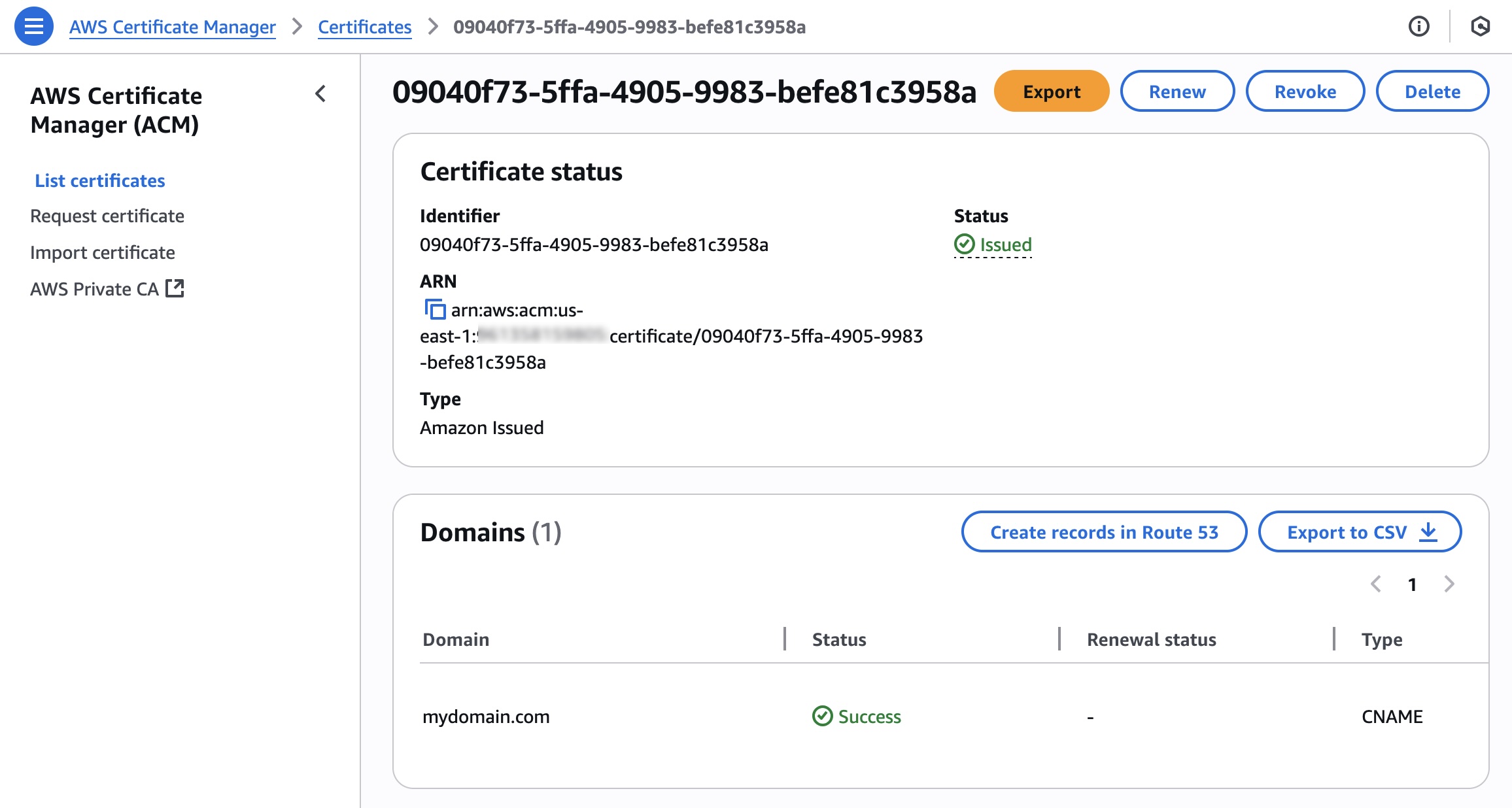The height and width of the screenshot is (808, 1512).
Task: Open Import certificate in sidebar
Action: (x=103, y=252)
